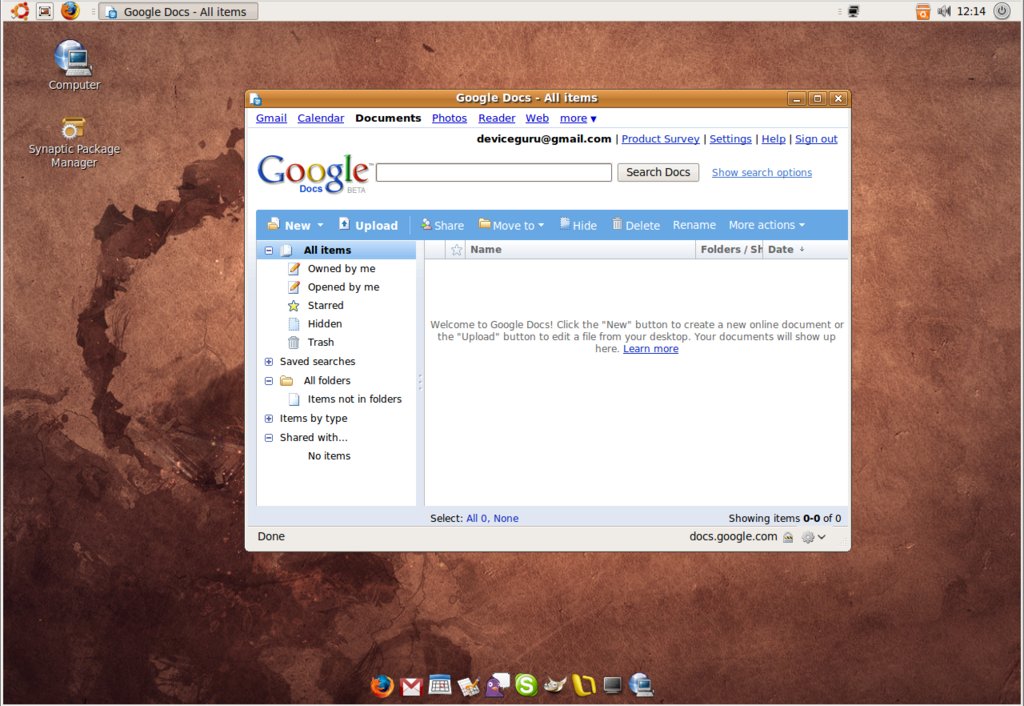Launch Gmail from the bottom dock

pos(411,687)
